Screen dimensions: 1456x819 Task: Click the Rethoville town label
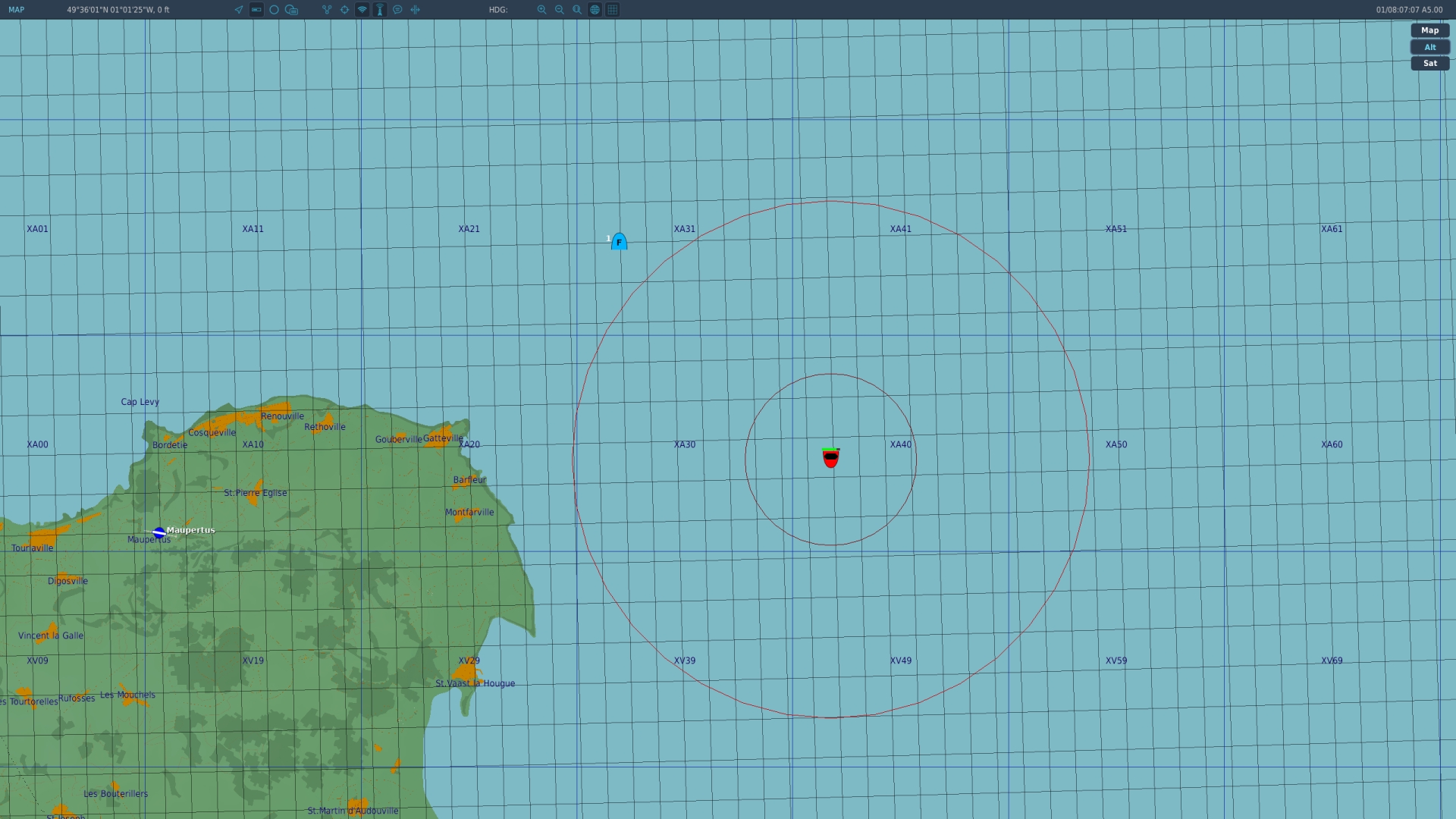tap(325, 427)
